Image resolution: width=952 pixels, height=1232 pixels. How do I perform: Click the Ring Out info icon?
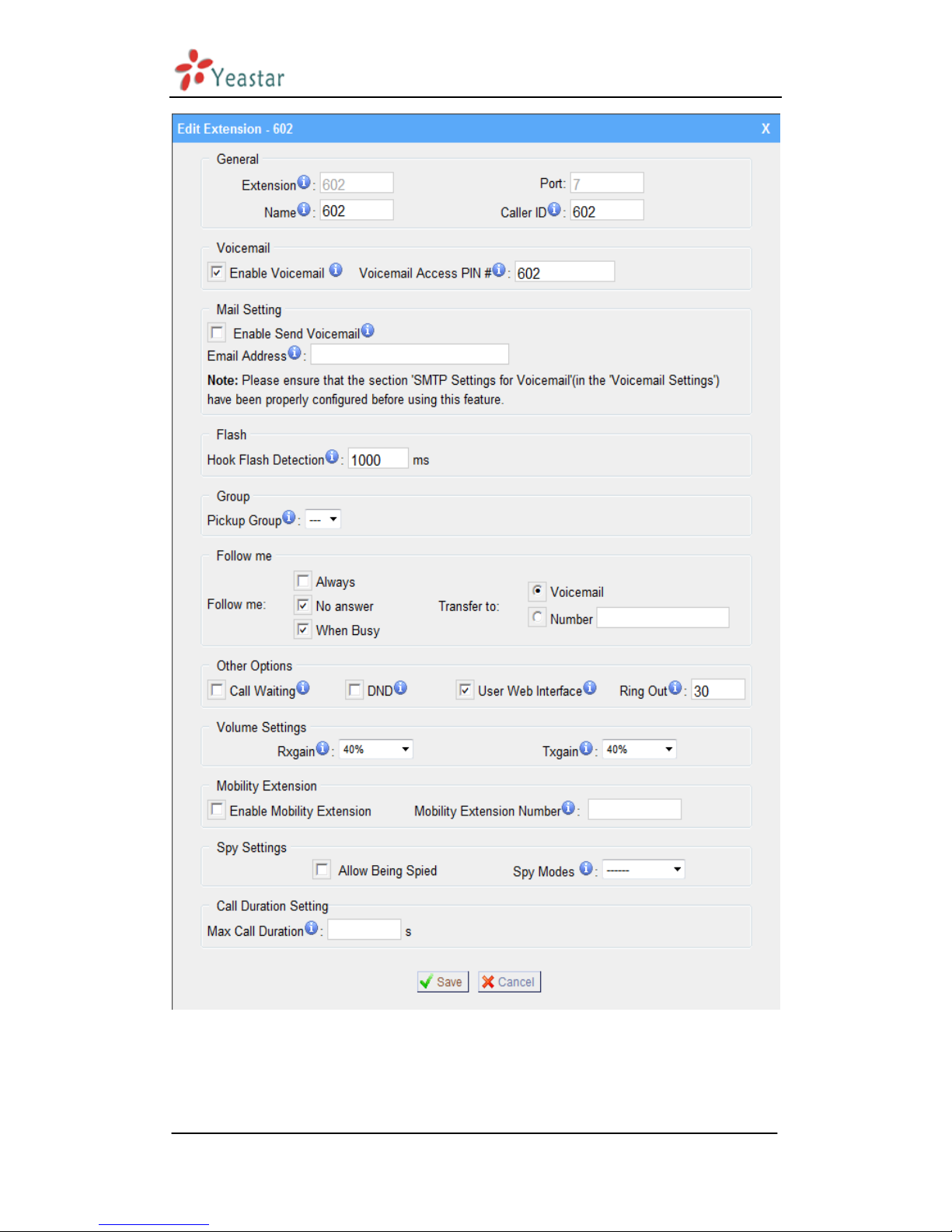click(675, 688)
